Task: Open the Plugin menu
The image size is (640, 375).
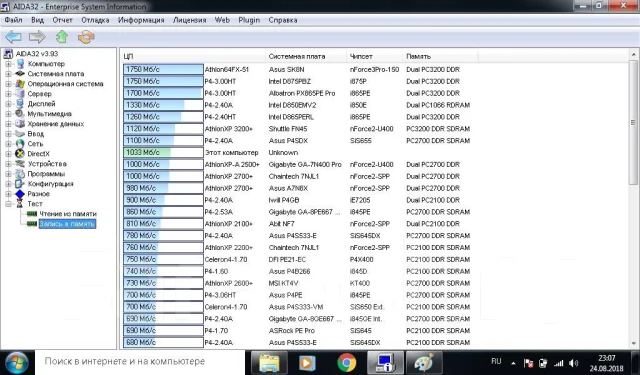Action: pos(249,20)
